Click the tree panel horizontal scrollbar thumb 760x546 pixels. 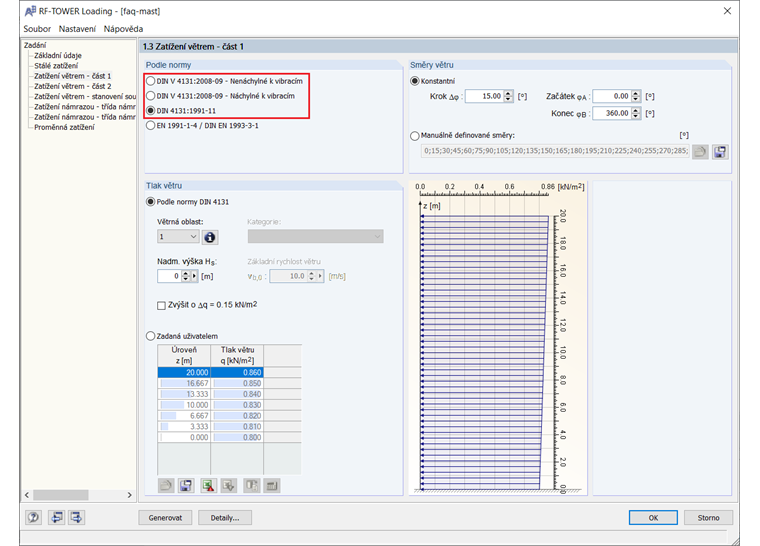coord(61,495)
